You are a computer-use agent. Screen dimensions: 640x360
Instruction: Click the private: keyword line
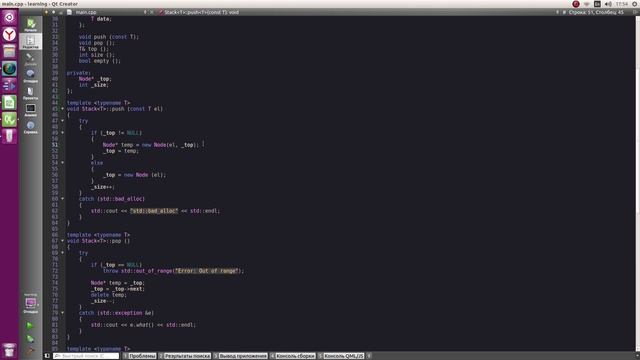click(79, 73)
